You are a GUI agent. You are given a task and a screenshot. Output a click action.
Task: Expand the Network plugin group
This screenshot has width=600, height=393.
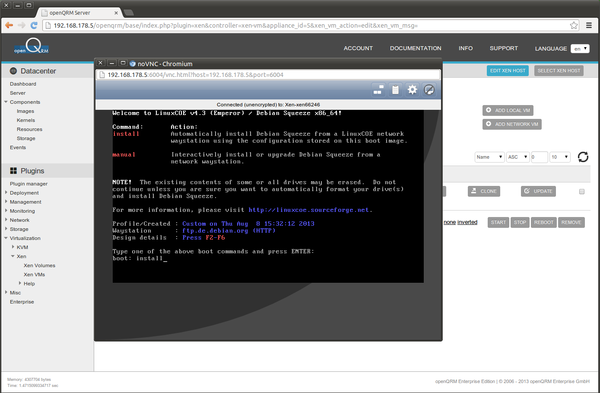(x=6, y=220)
